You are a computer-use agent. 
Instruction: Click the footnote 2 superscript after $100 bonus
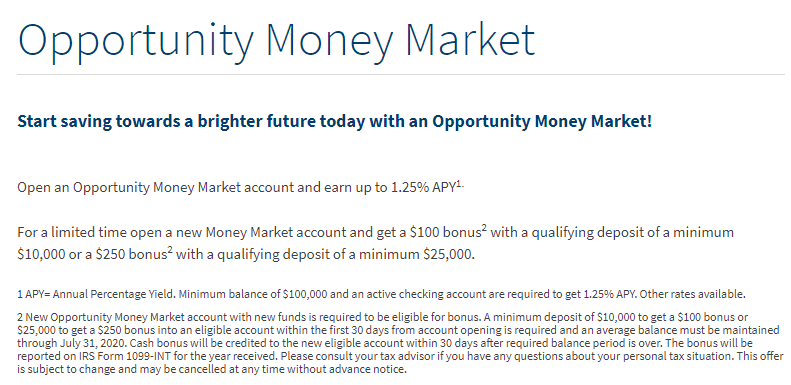484,228
